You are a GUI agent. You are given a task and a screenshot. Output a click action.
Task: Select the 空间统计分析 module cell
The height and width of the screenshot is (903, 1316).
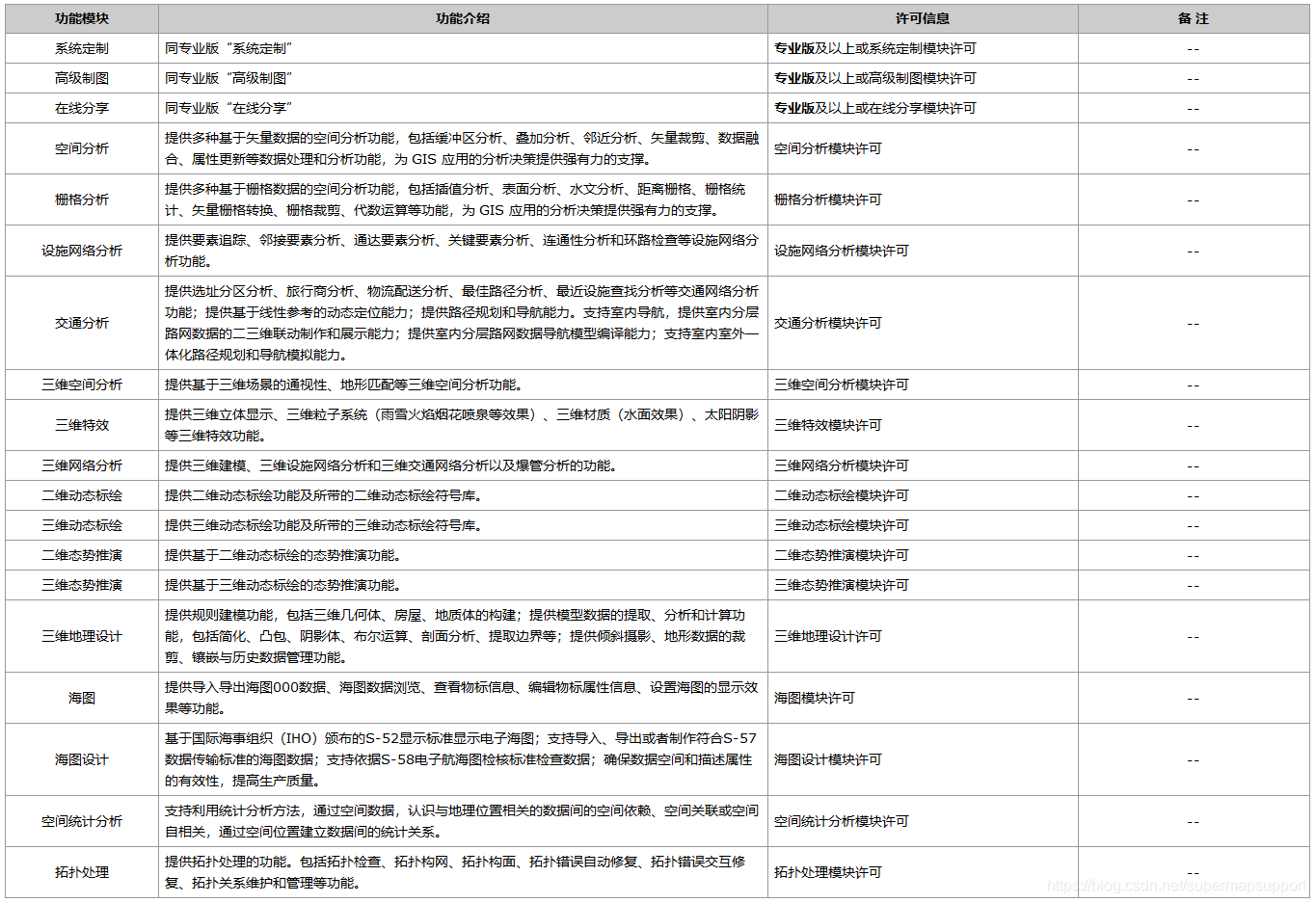click(82, 821)
